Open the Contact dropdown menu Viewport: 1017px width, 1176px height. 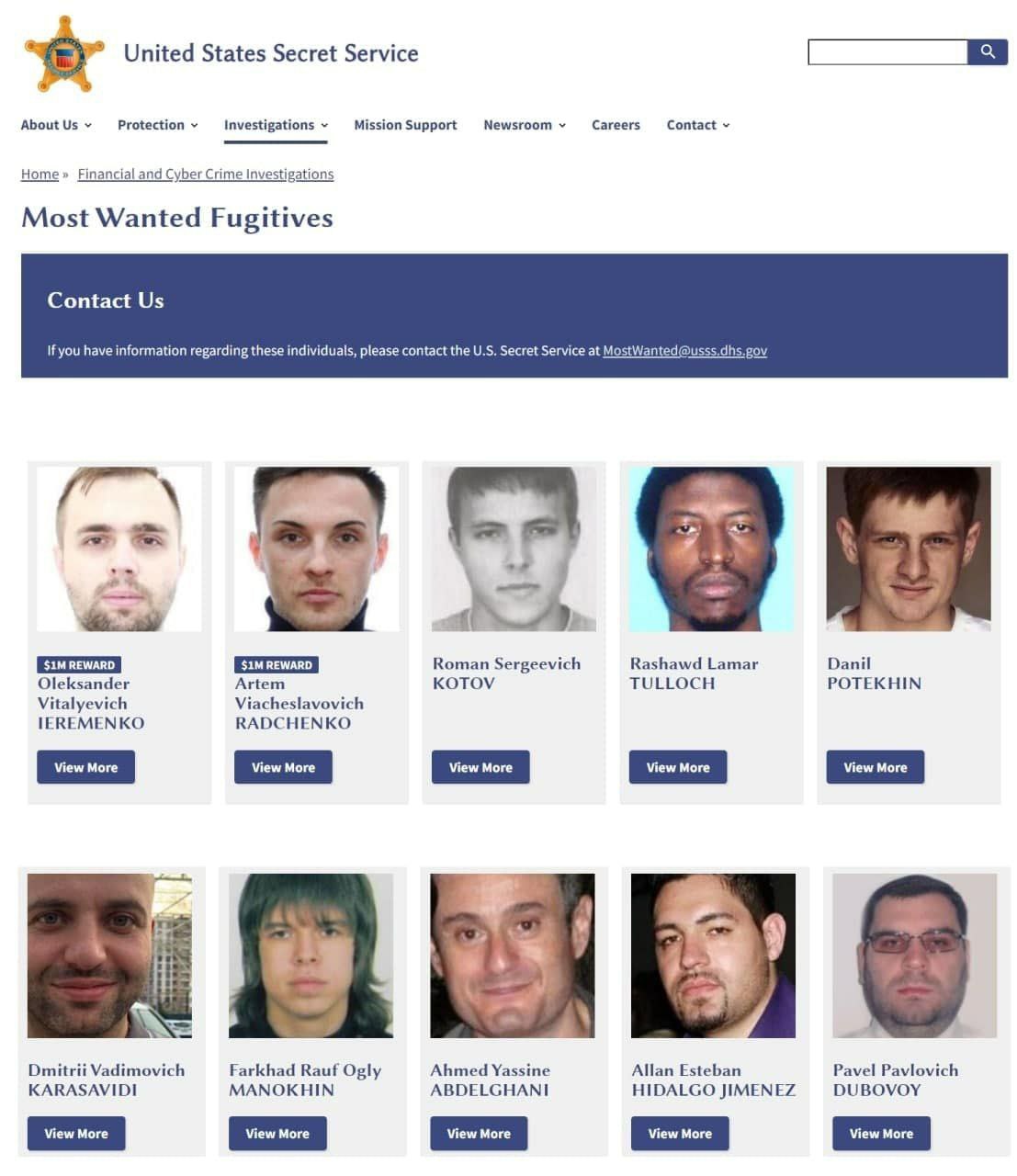(698, 125)
